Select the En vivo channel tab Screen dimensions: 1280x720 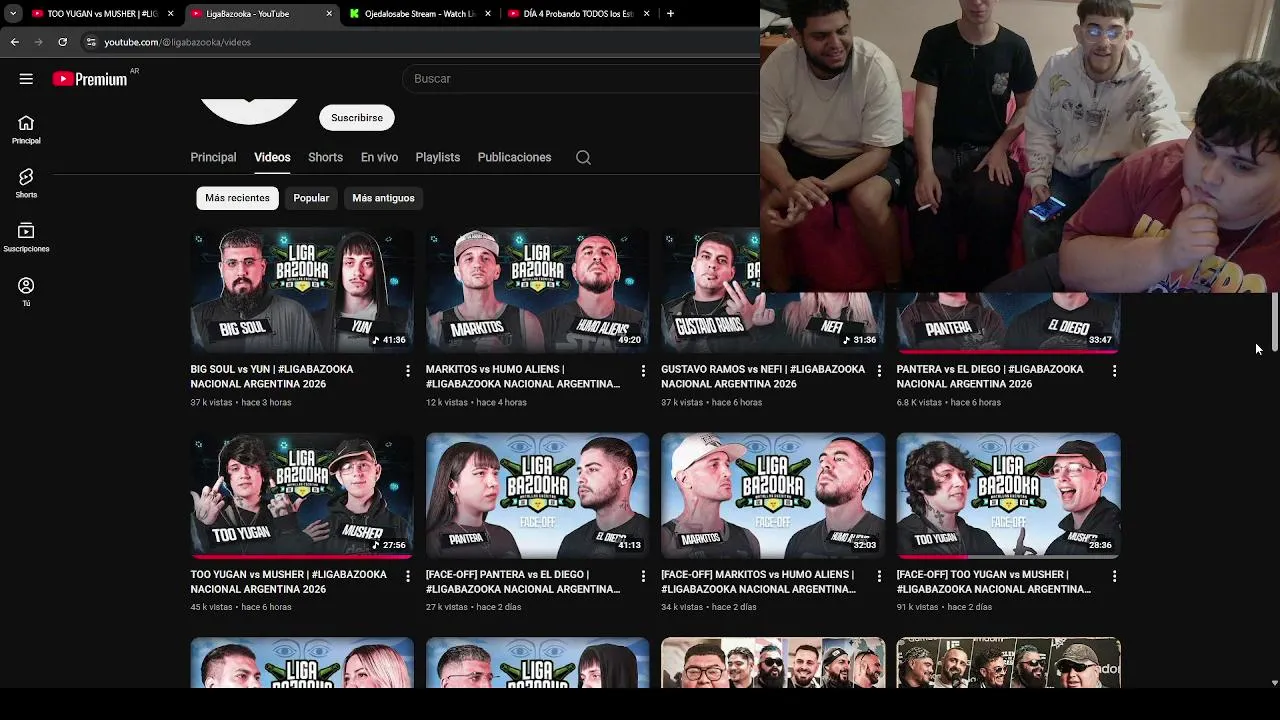(379, 157)
